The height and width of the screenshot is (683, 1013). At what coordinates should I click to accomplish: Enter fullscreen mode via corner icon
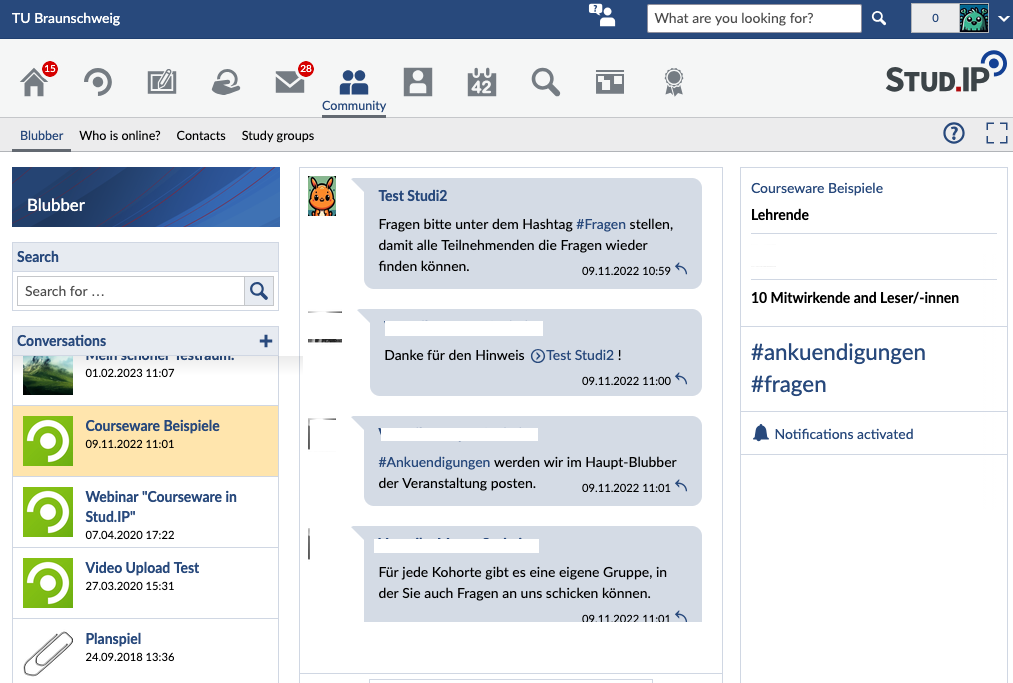pyautogui.click(x=997, y=133)
